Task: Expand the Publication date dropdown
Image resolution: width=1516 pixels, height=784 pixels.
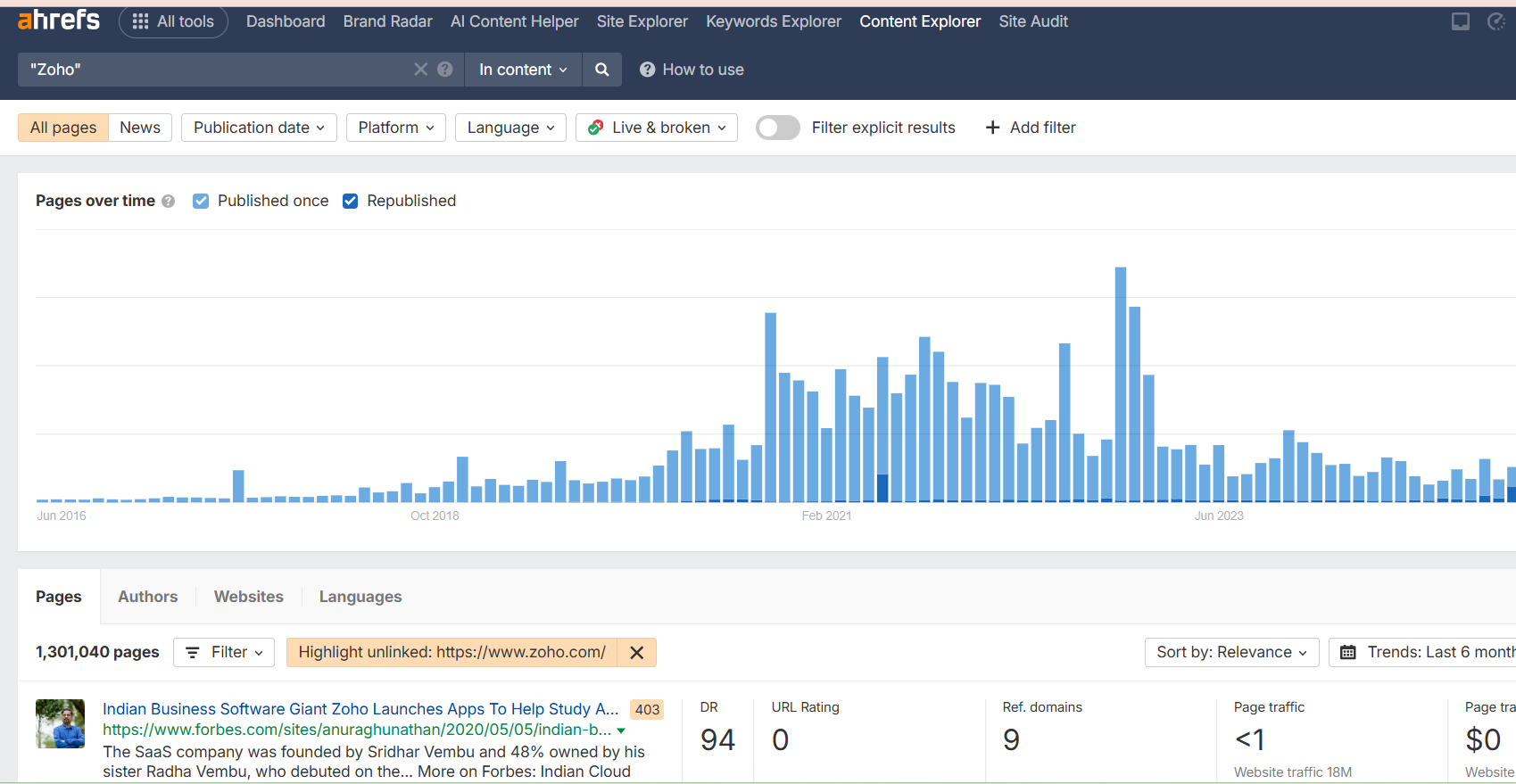Action: 259,128
